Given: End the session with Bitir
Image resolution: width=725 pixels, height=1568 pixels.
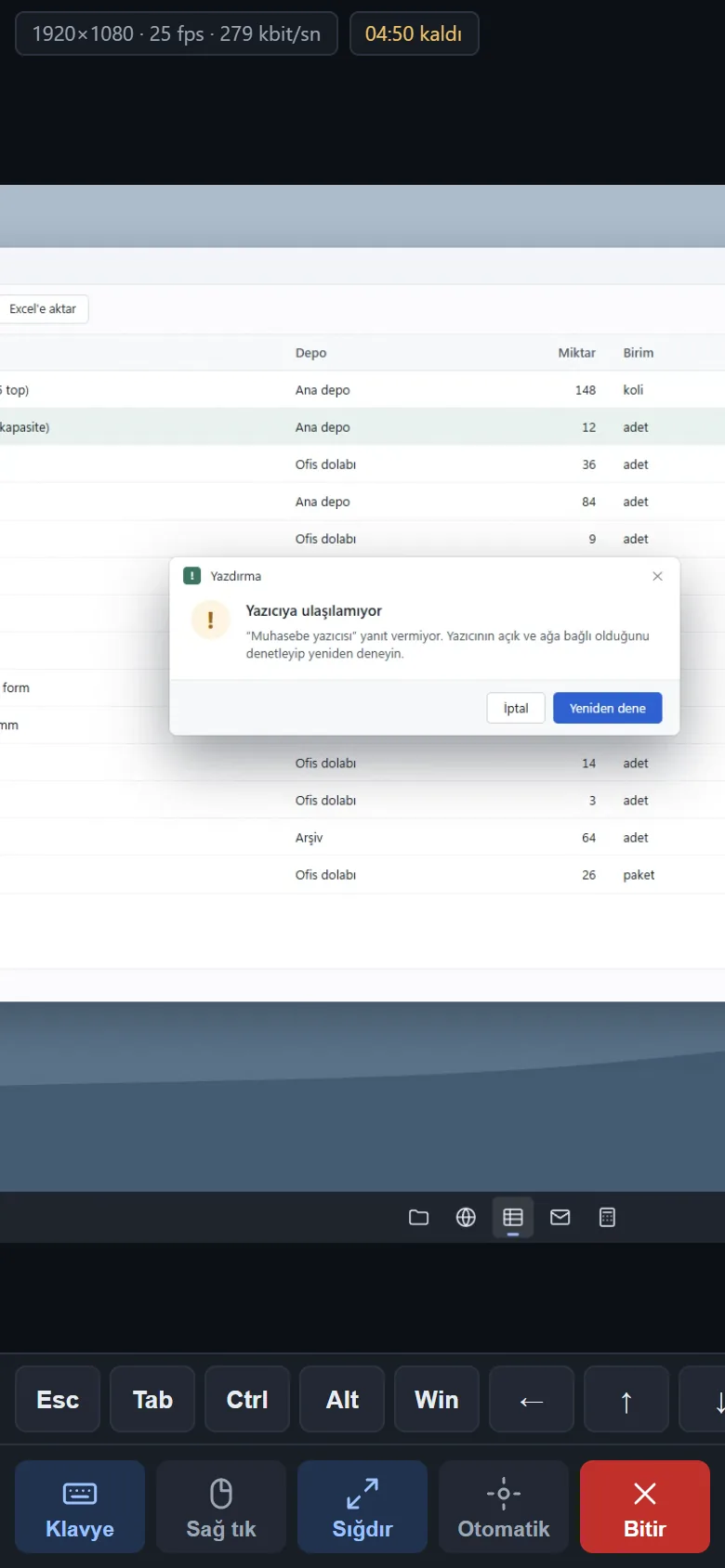Looking at the screenshot, I should click(645, 1507).
